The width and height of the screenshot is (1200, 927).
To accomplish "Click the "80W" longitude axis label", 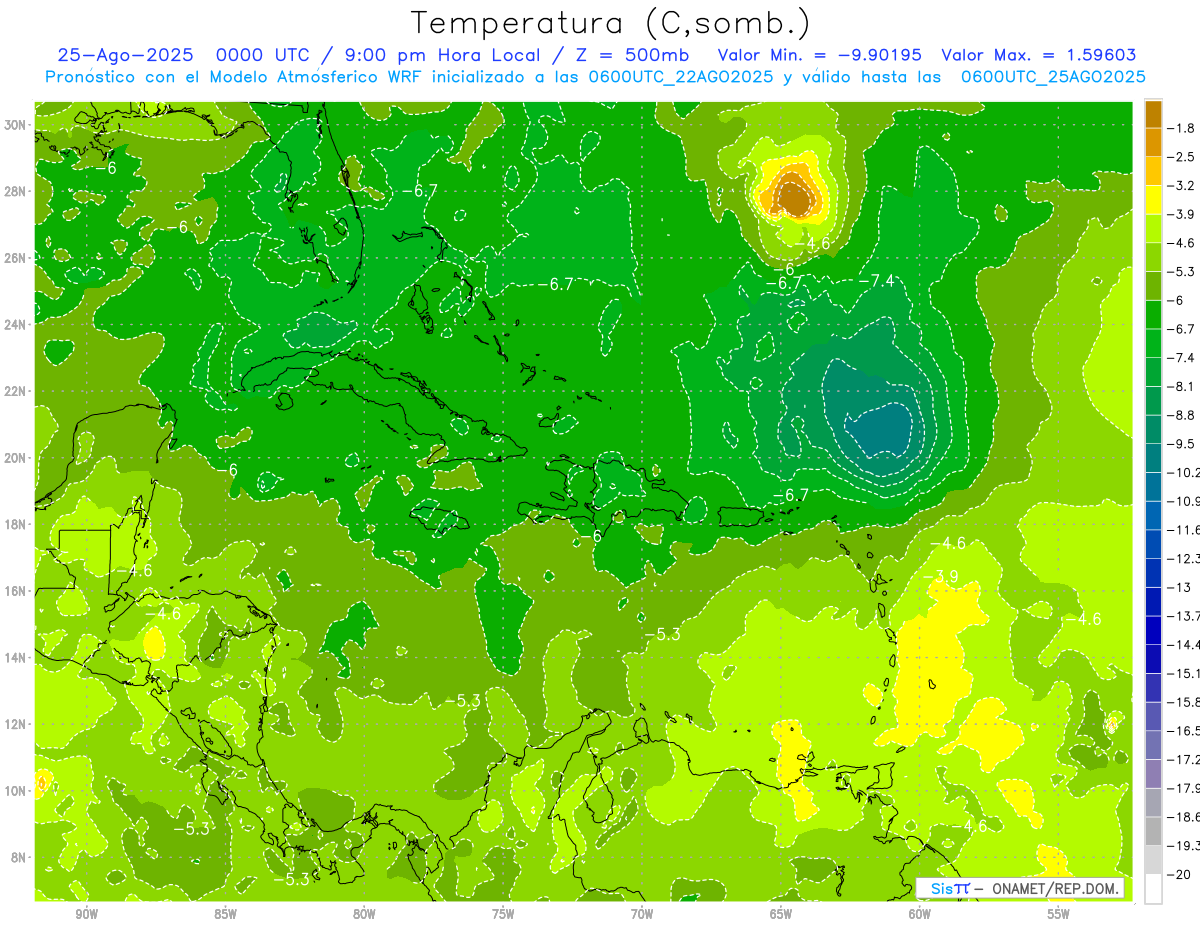I will (x=364, y=914).
